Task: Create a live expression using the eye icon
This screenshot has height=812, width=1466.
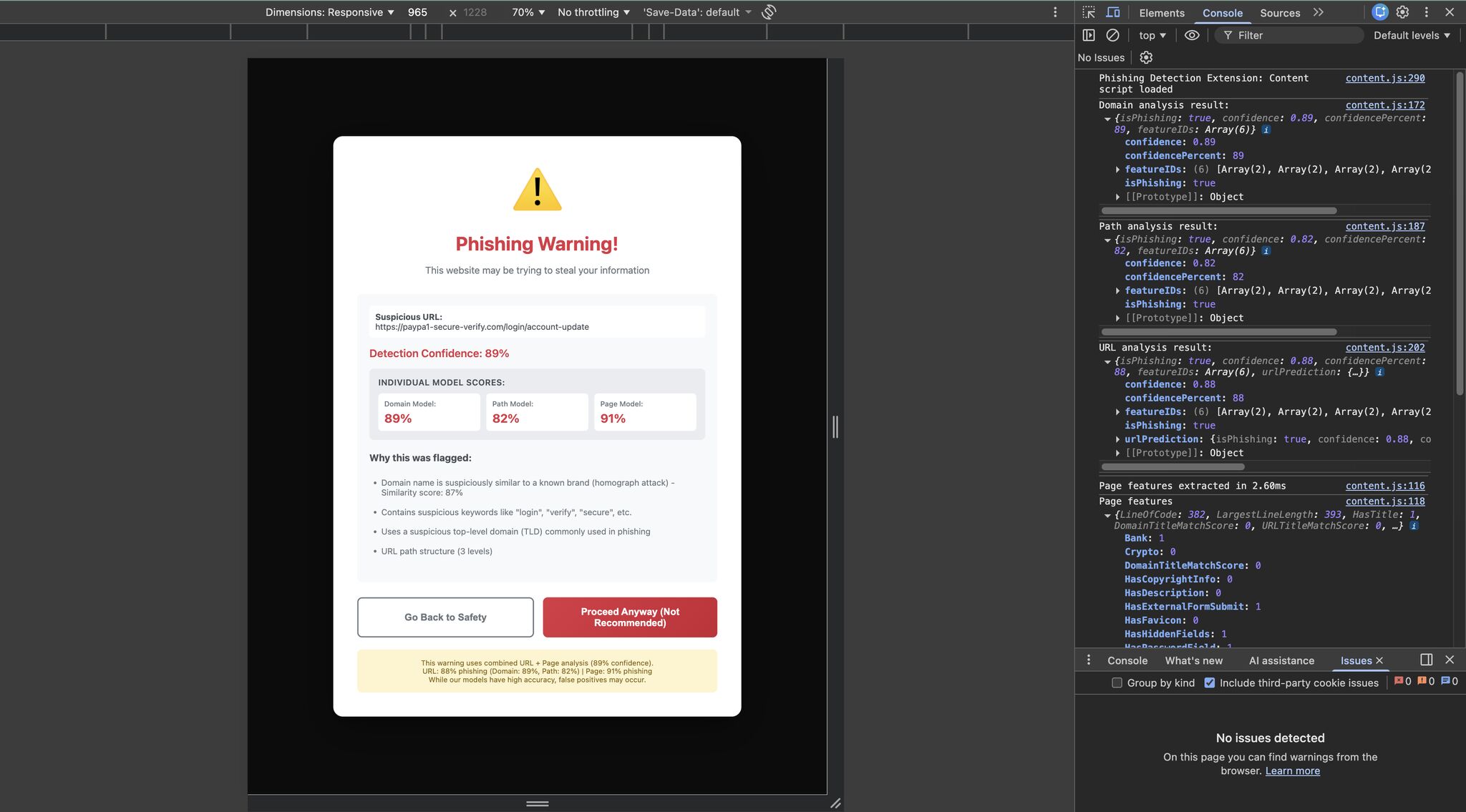Action: pyautogui.click(x=1191, y=35)
